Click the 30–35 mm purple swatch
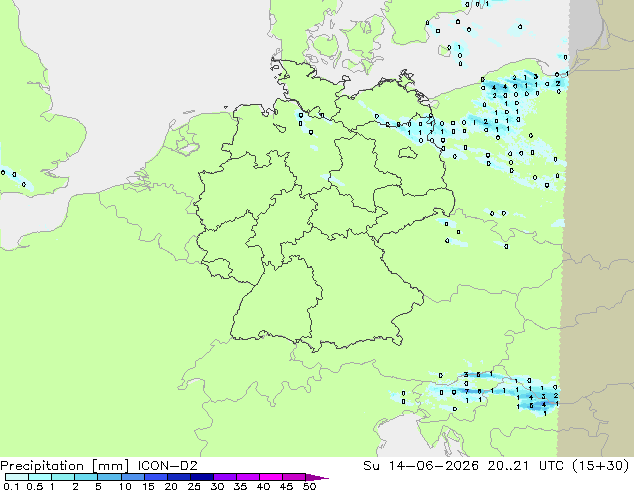 point(224,477)
